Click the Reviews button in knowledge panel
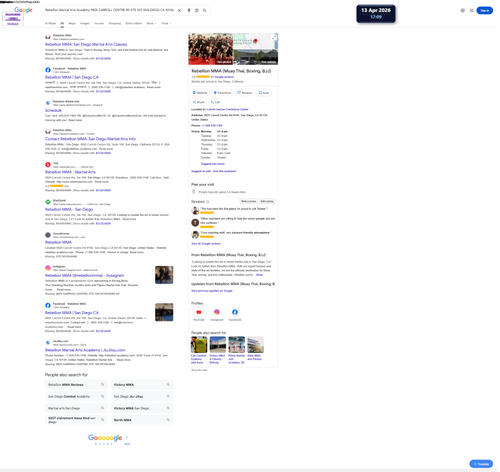This screenshot has width=500, height=472. coord(246,93)
